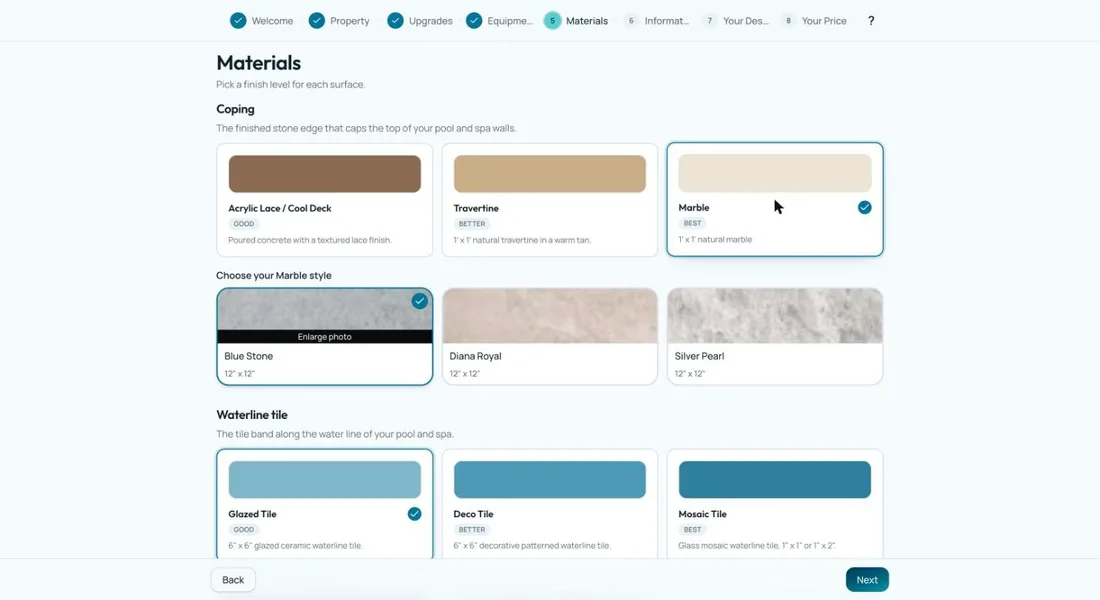The width and height of the screenshot is (1100, 600).
Task: Click the Travertine title text
Action: pos(476,208)
